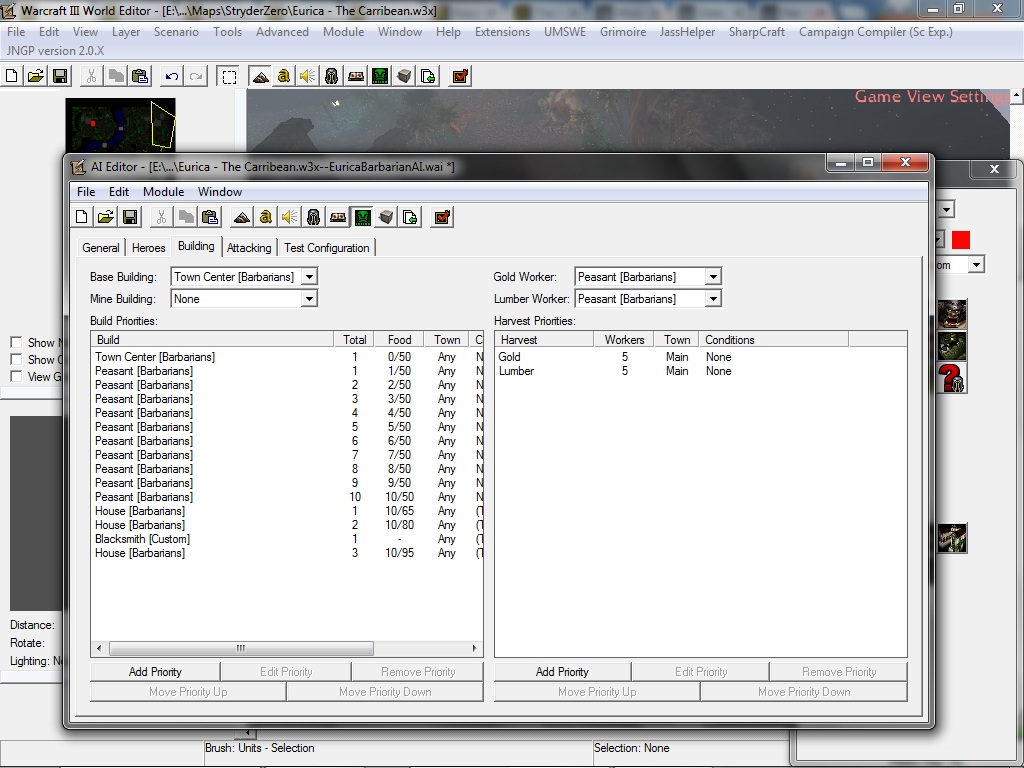
Task: Select the Blacksmith [Custom] build priority row
Action: (x=286, y=539)
